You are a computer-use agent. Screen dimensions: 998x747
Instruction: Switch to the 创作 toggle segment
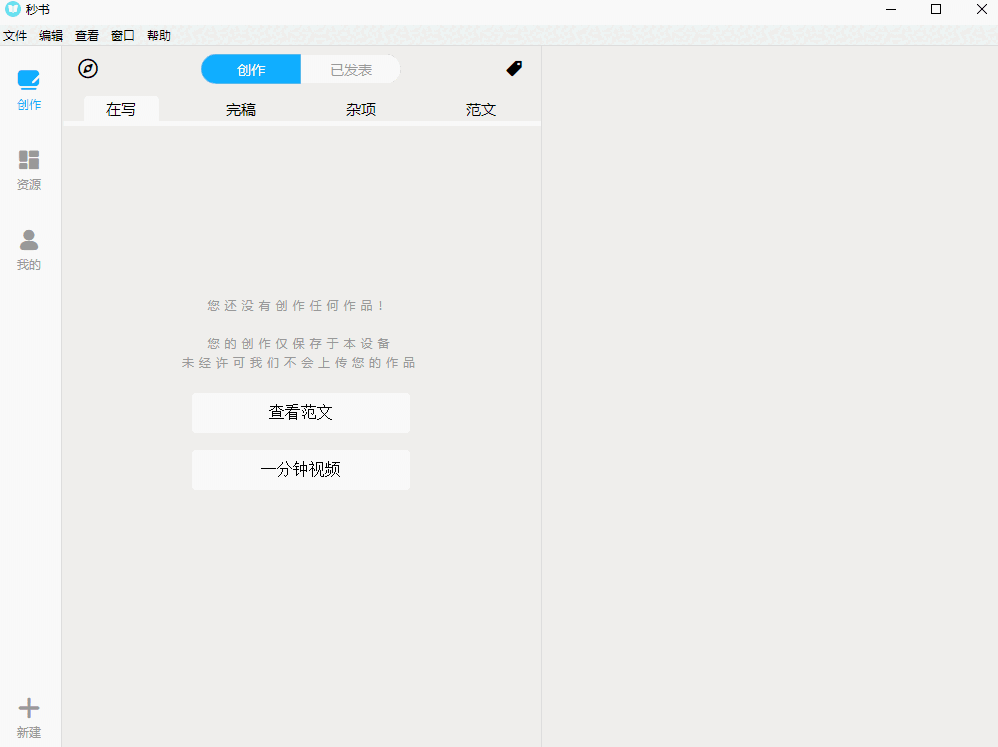pos(251,69)
